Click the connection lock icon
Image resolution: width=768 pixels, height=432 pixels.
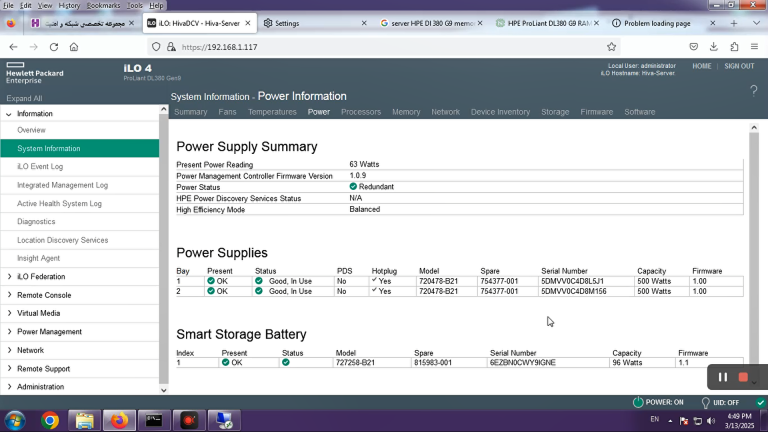(x=171, y=47)
